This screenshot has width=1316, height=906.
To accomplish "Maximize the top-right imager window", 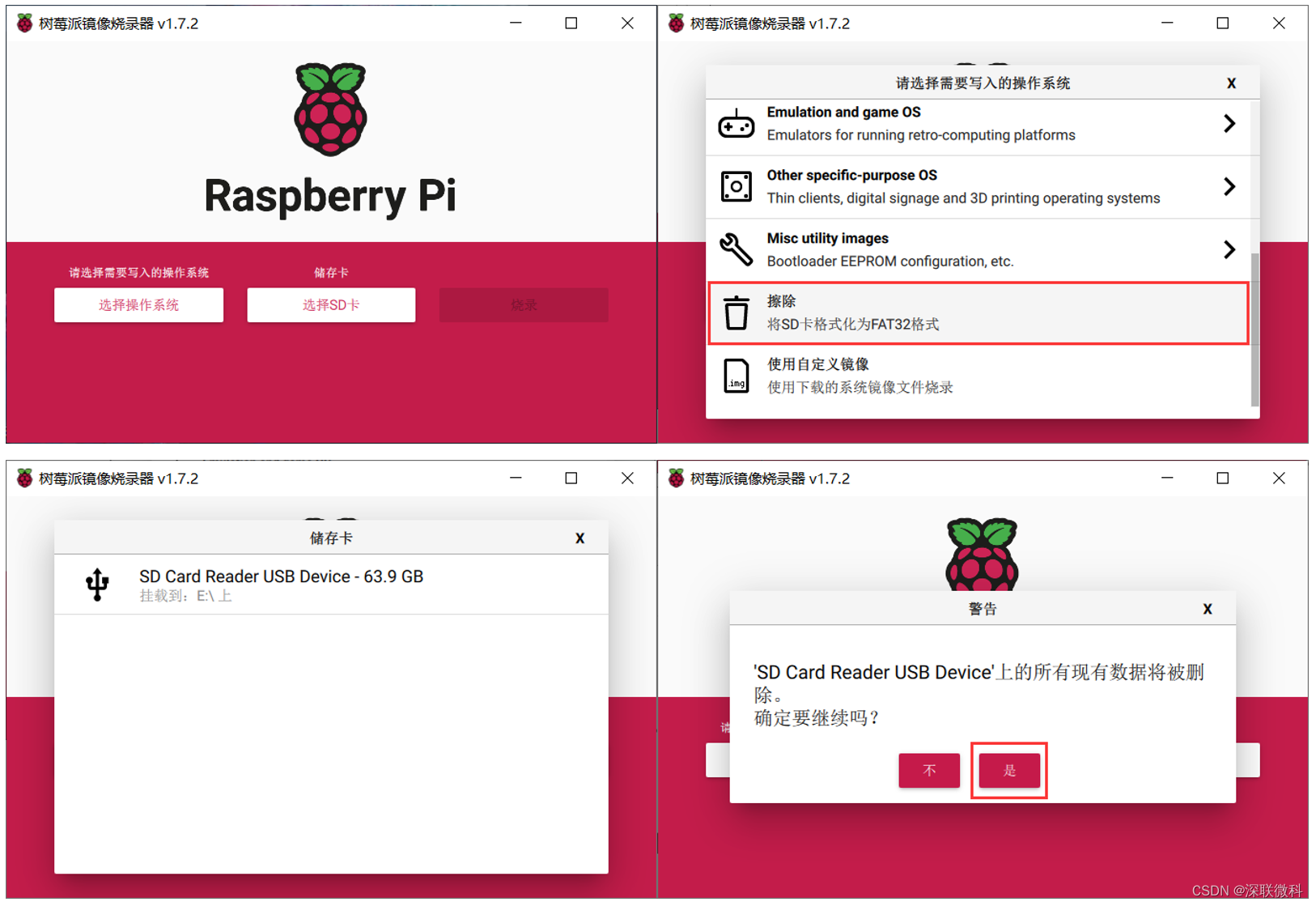I will 1223,23.
